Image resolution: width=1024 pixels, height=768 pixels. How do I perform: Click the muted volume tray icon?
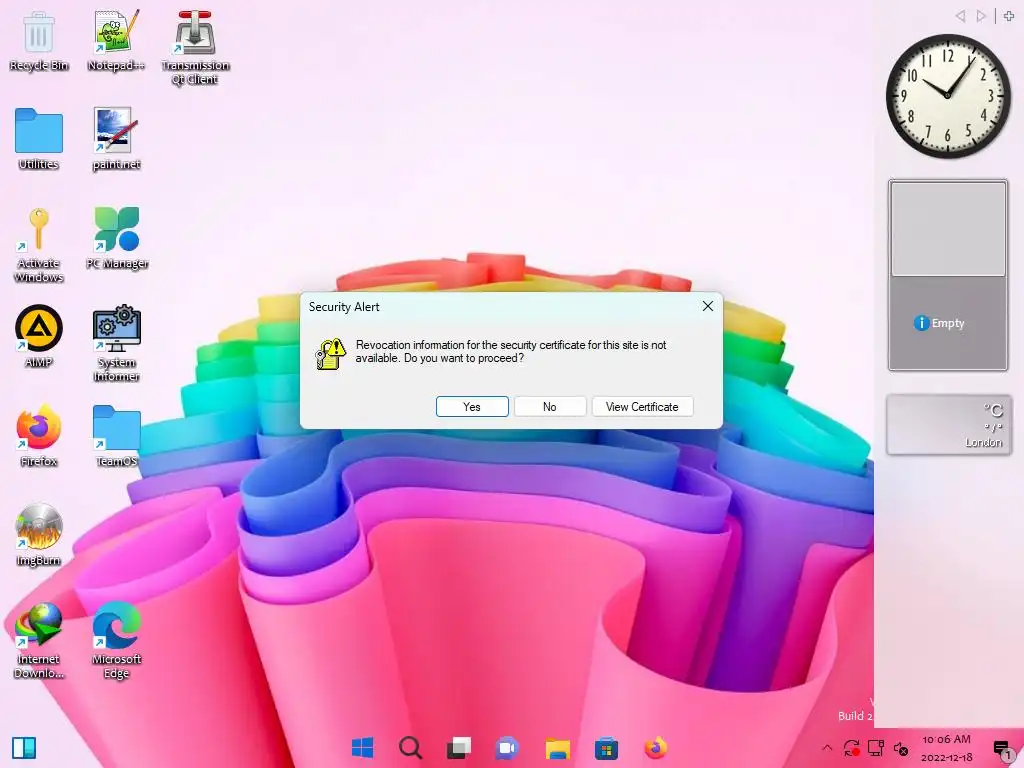(901, 748)
